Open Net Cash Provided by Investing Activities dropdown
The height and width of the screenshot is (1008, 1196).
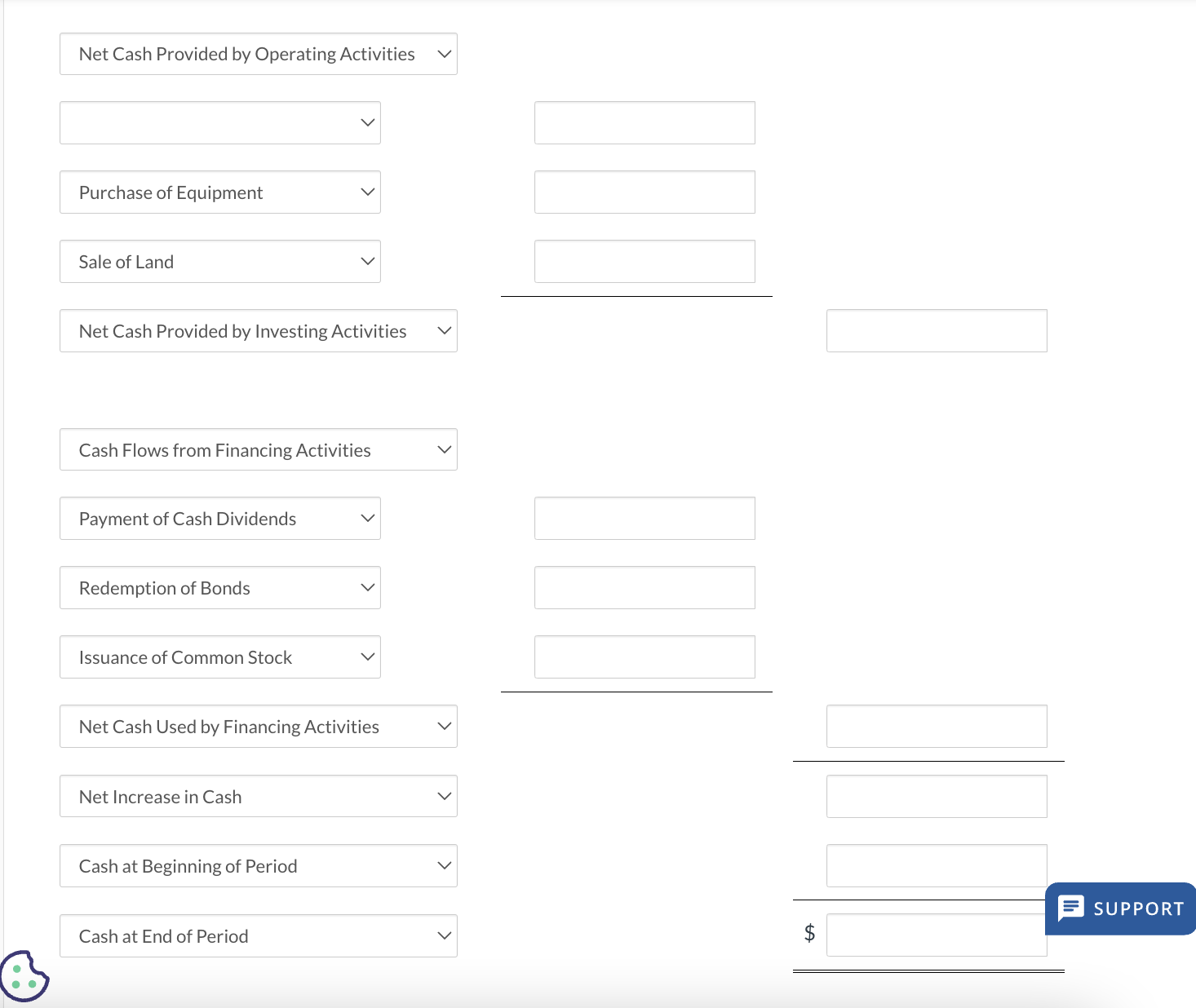[x=258, y=331]
